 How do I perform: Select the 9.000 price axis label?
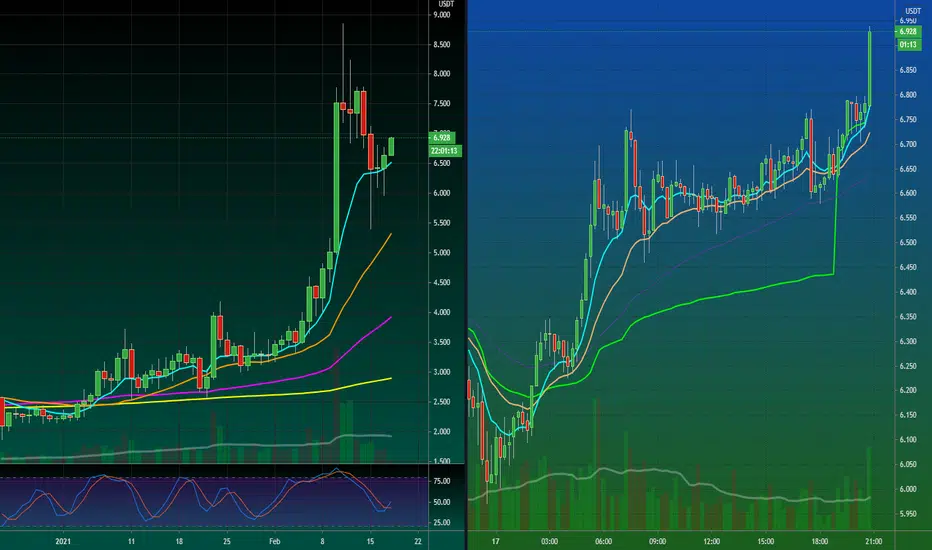coord(442,15)
